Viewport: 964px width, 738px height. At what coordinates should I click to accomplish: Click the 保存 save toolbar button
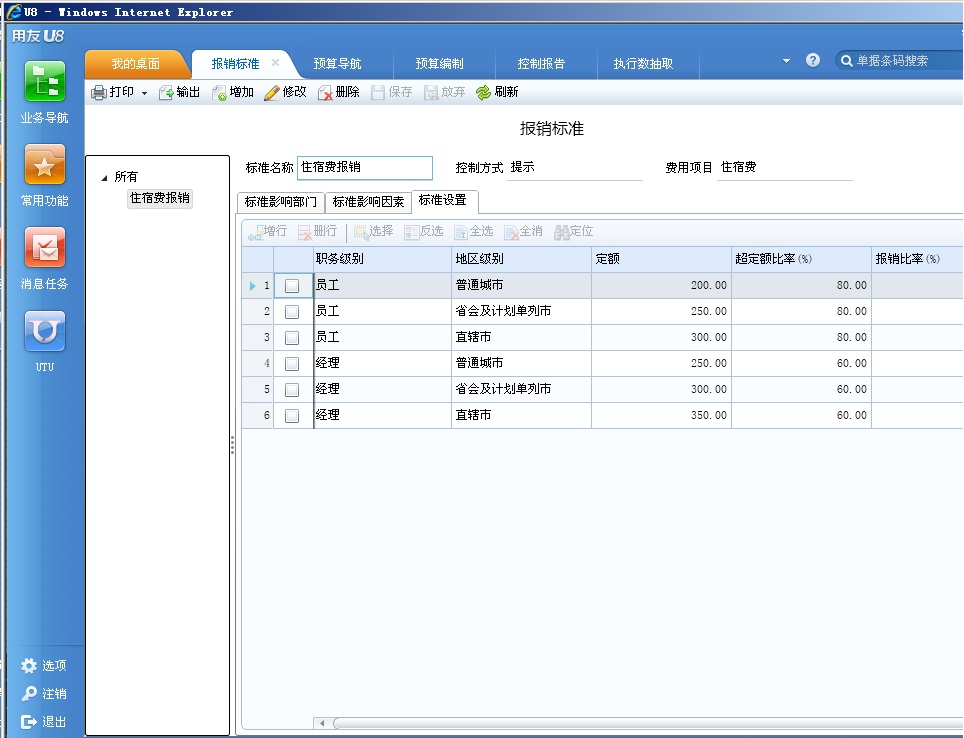pos(392,92)
